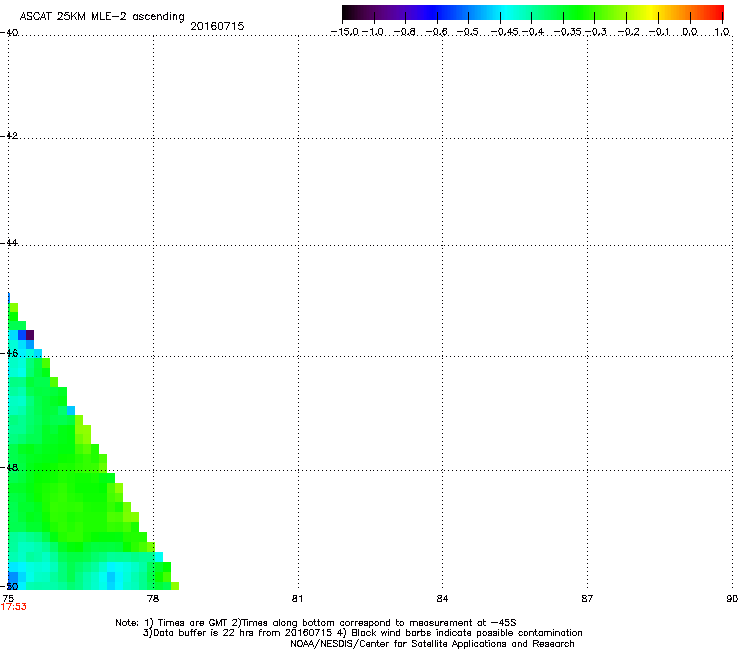Click the 0.0 color bar label
The image size is (740, 650).
coord(690,32)
